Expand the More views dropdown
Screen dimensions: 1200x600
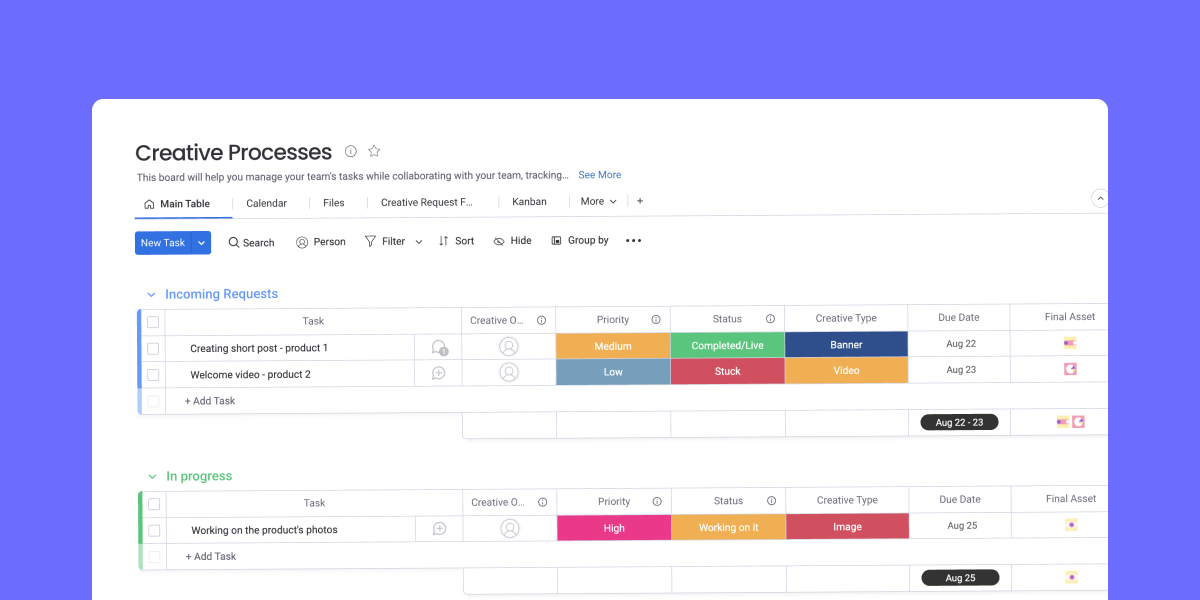pyautogui.click(x=598, y=202)
